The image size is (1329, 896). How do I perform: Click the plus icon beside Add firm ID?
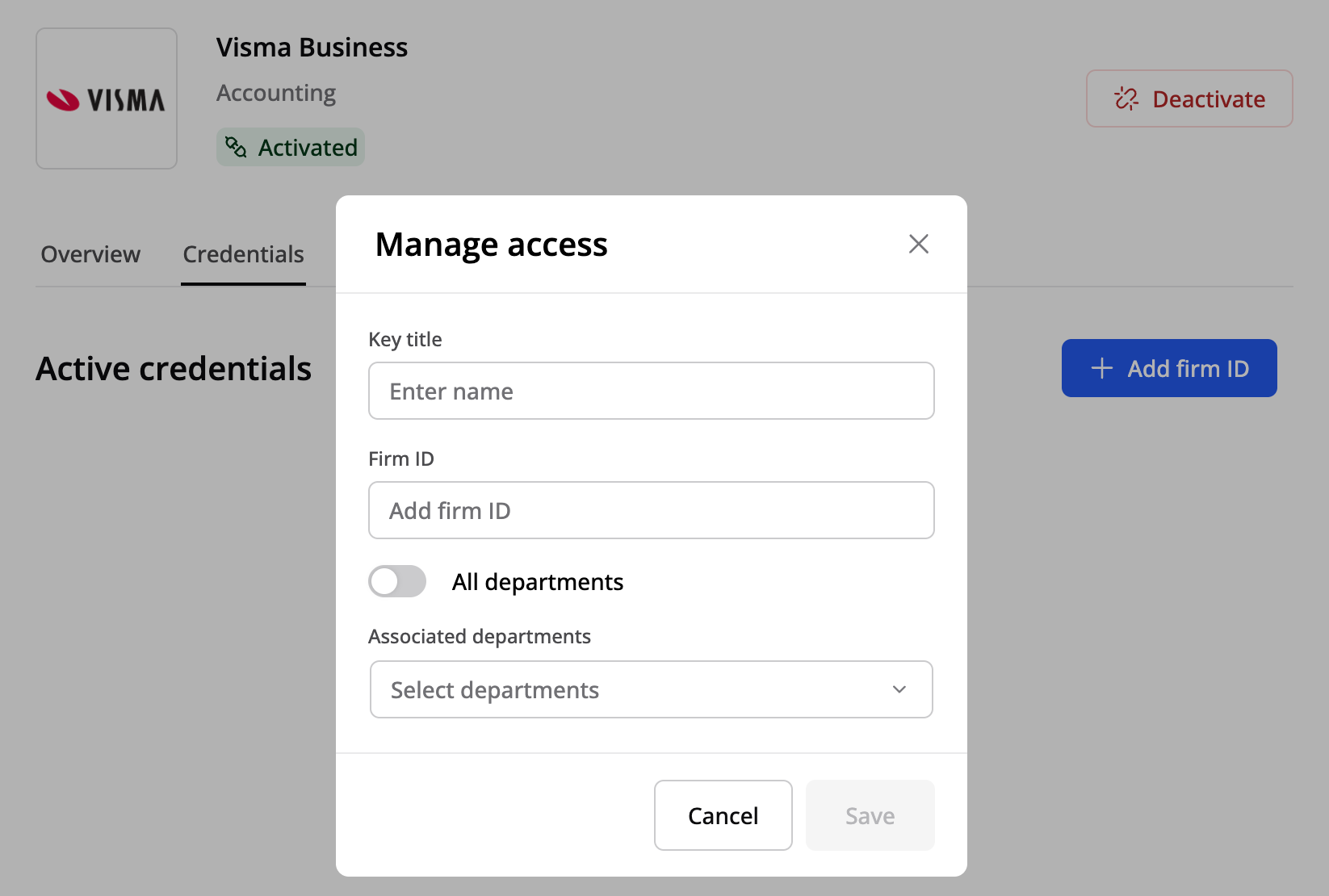pyautogui.click(x=1101, y=368)
